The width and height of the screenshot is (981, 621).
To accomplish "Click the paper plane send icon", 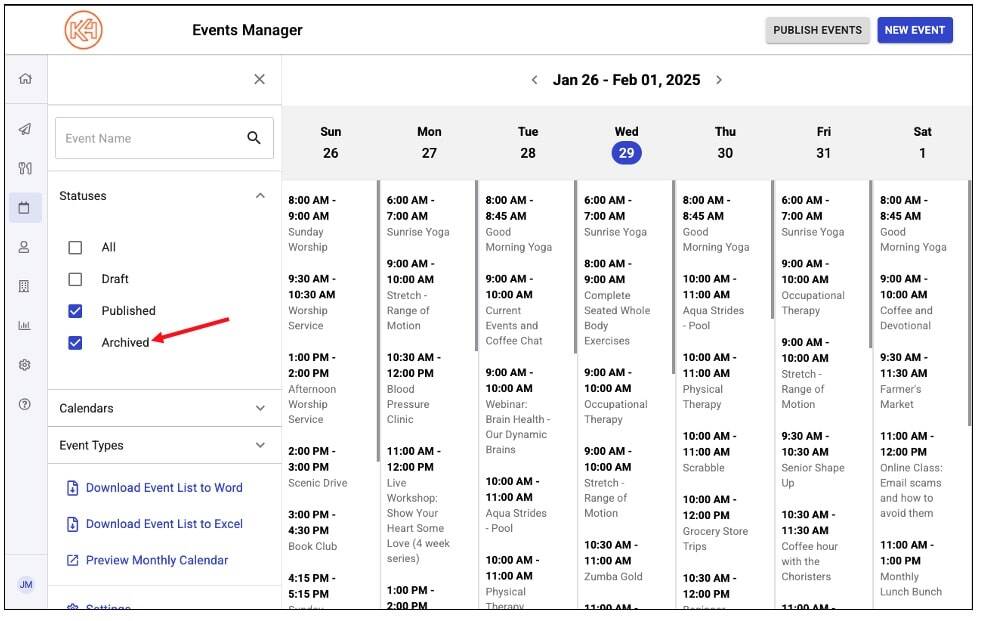I will 25,129.
